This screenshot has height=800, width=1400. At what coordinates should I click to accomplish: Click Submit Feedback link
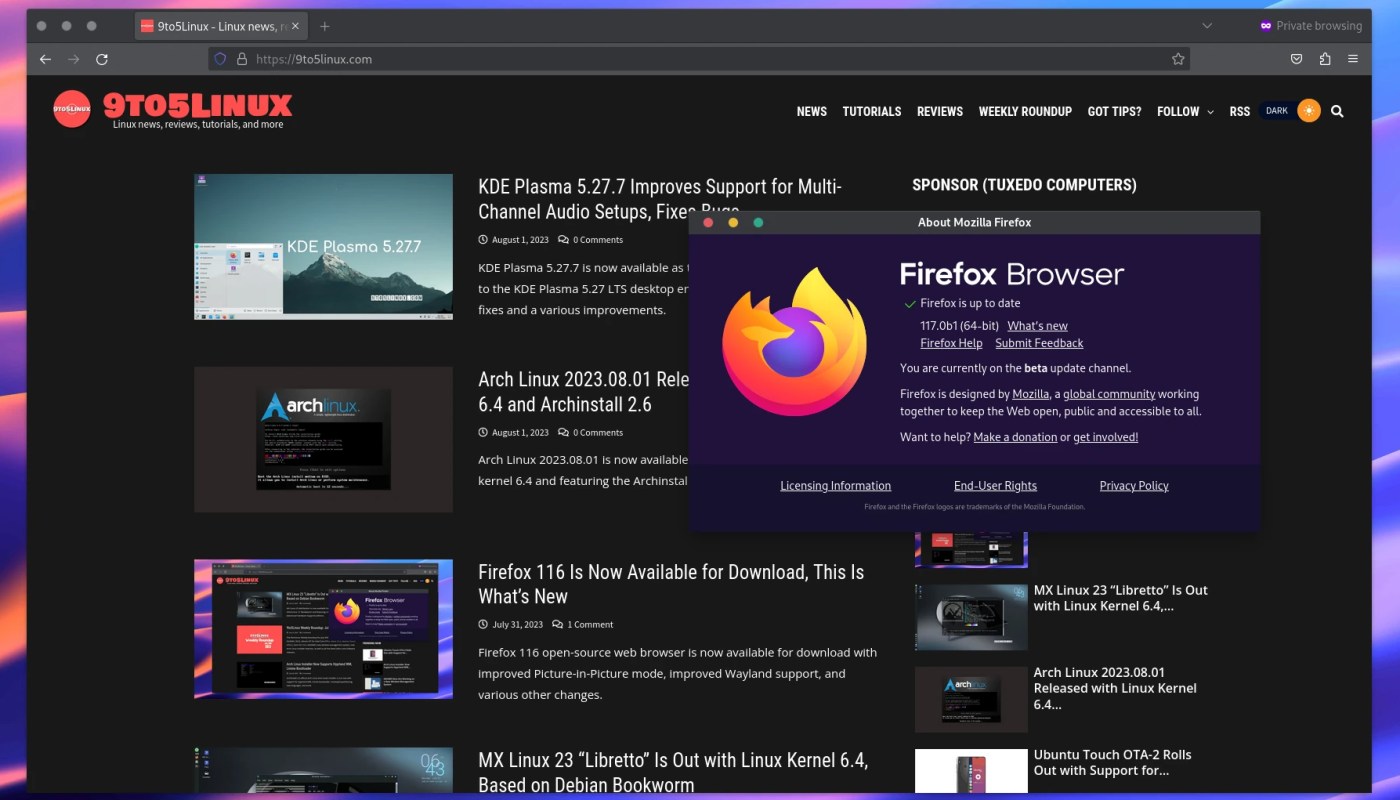[1039, 343]
